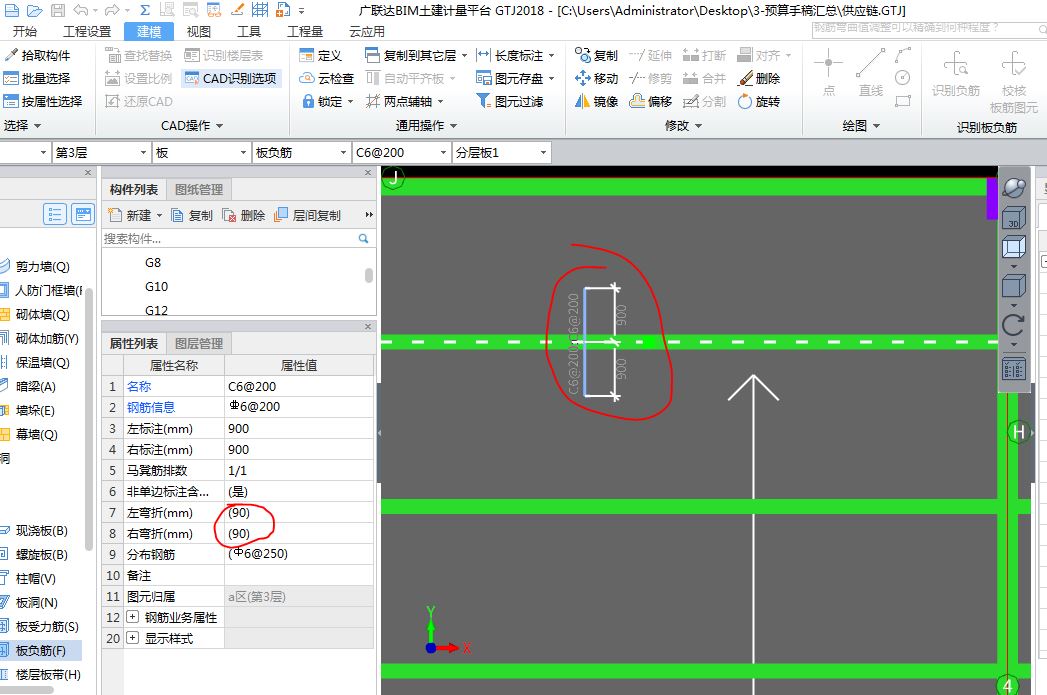Screen dimensions: 1047x695
Task: Click the 点 point draw tool
Action: click(829, 73)
